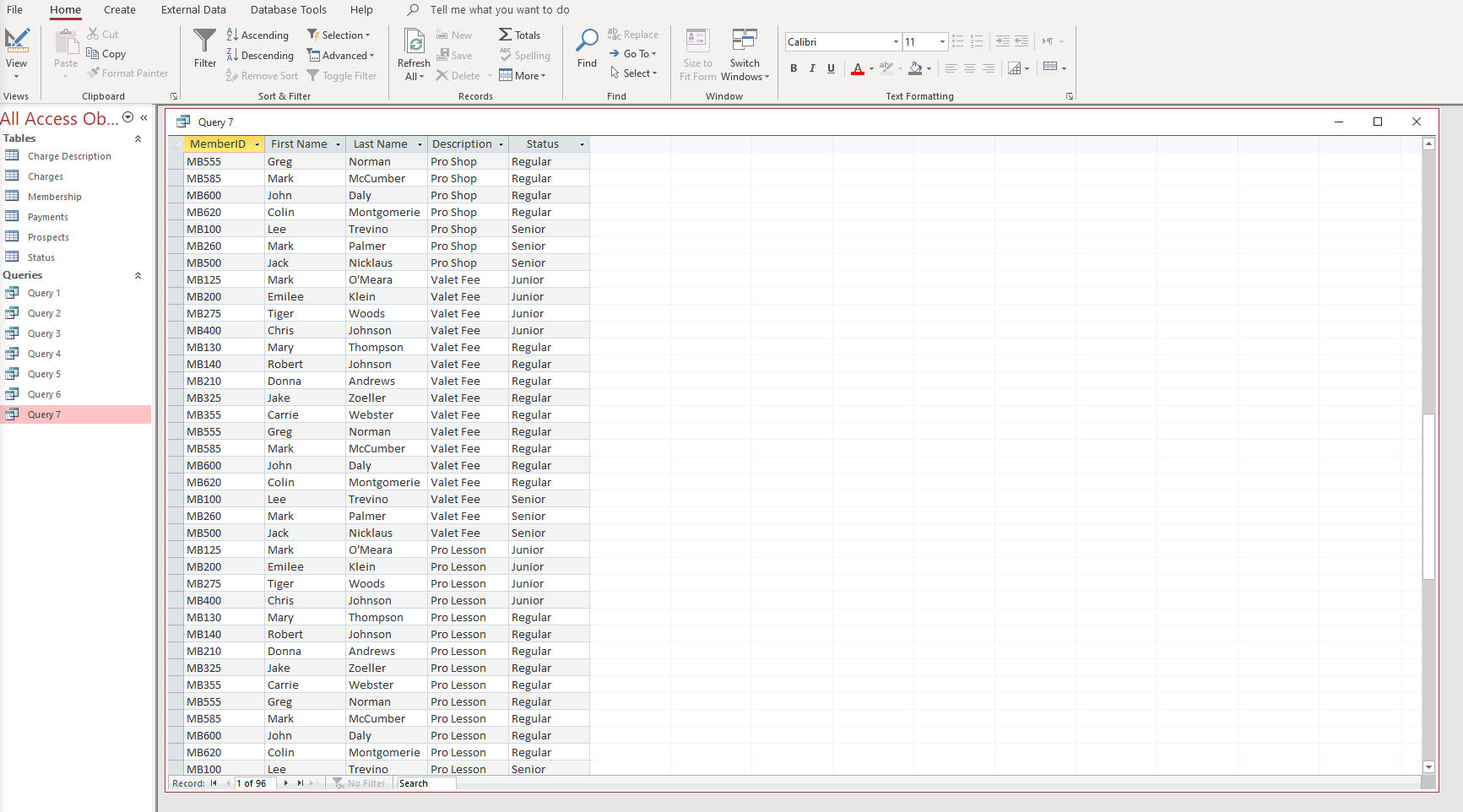Toggle Underline text formatting
This screenshot has width=1463, height=812.
[x=831, y=68]
